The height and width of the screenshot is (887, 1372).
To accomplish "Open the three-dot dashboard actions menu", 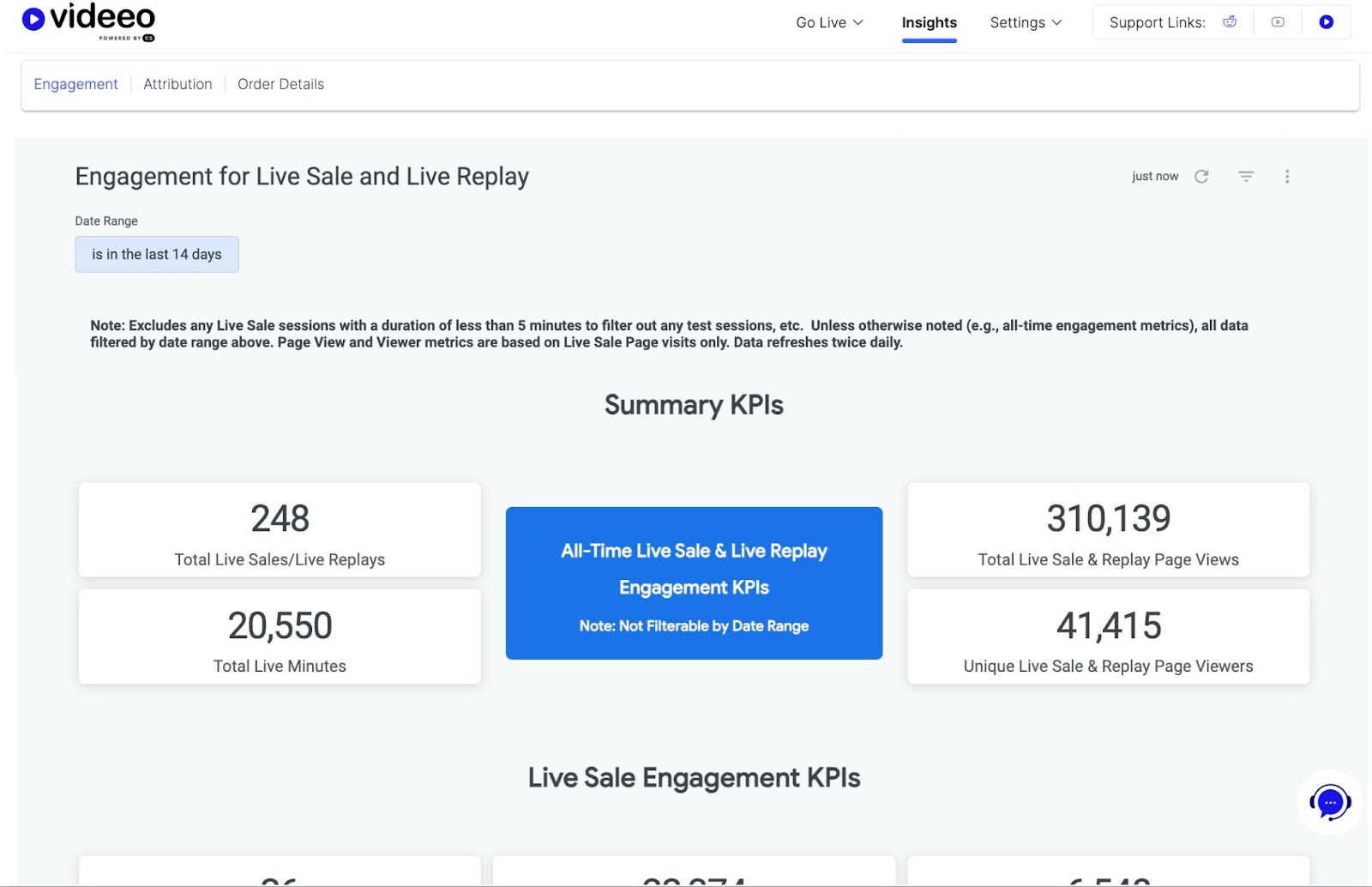I will [x=1286, y=177].
